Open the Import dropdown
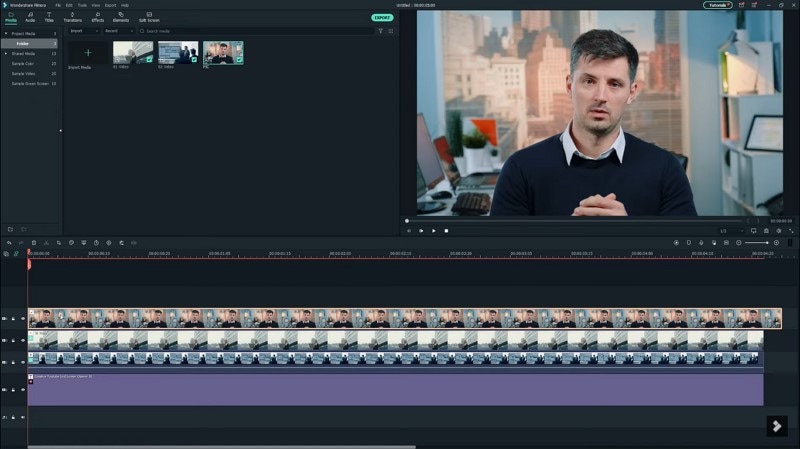 (x=84, y=31)
